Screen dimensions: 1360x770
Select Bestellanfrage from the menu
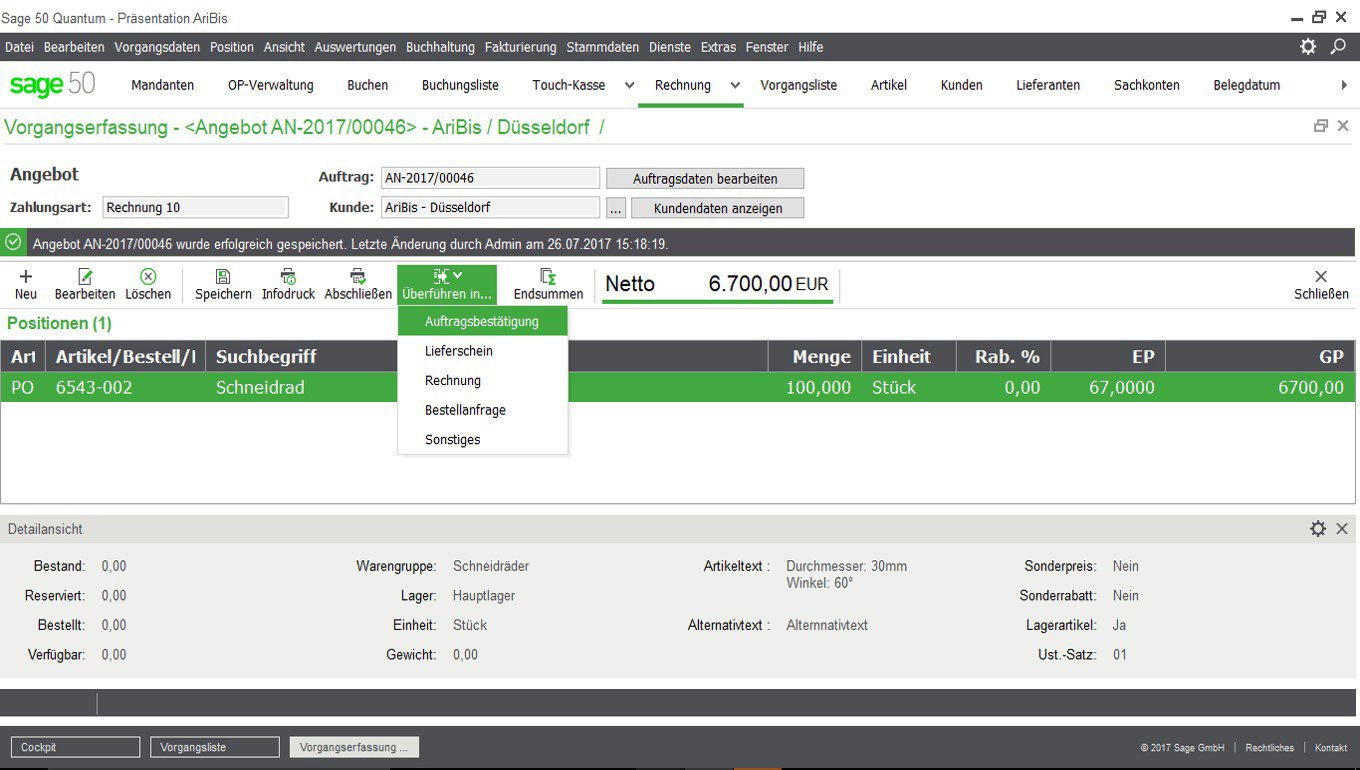tap(482, 410)
